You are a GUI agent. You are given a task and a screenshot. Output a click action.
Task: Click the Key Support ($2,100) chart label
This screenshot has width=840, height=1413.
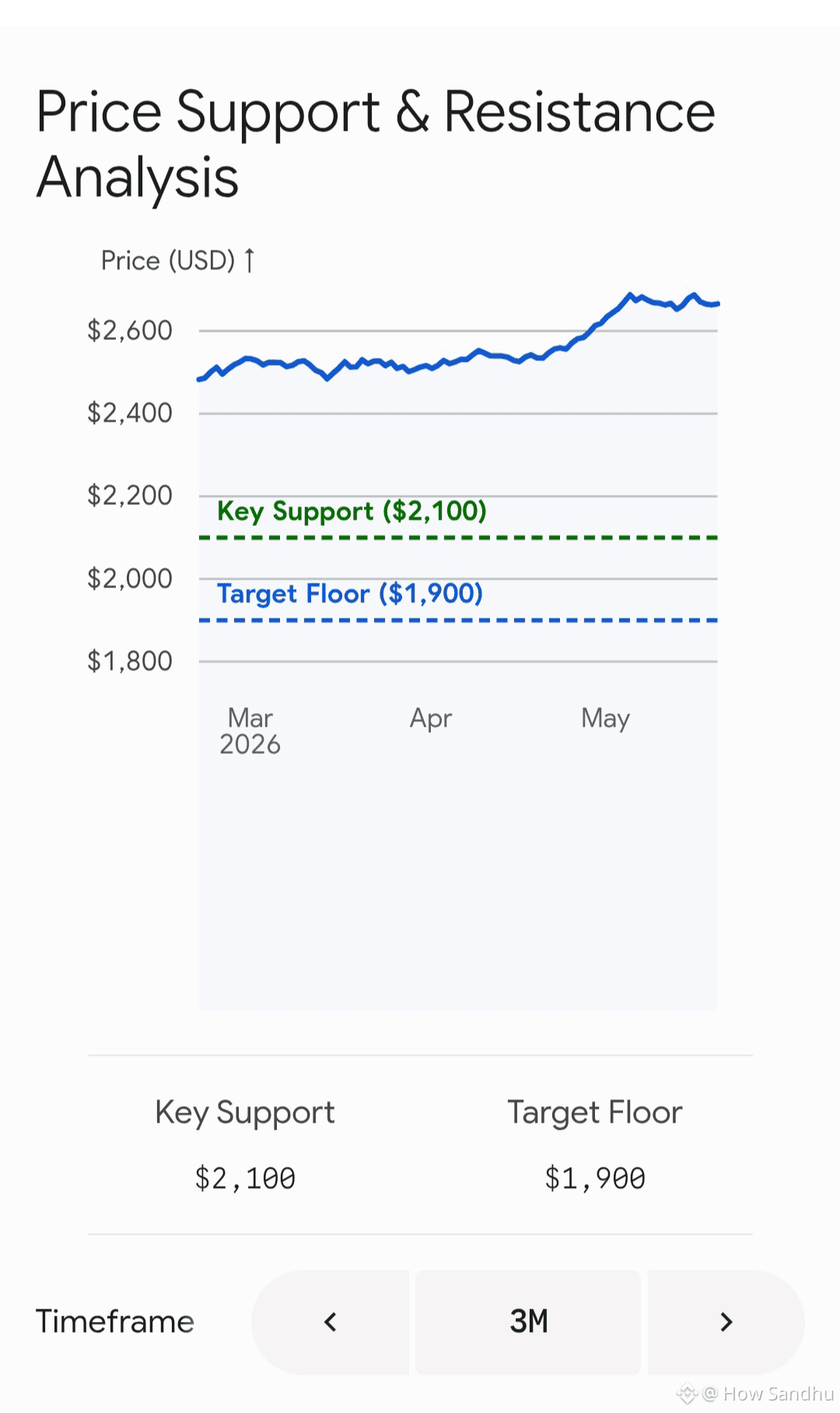[352, 511]
